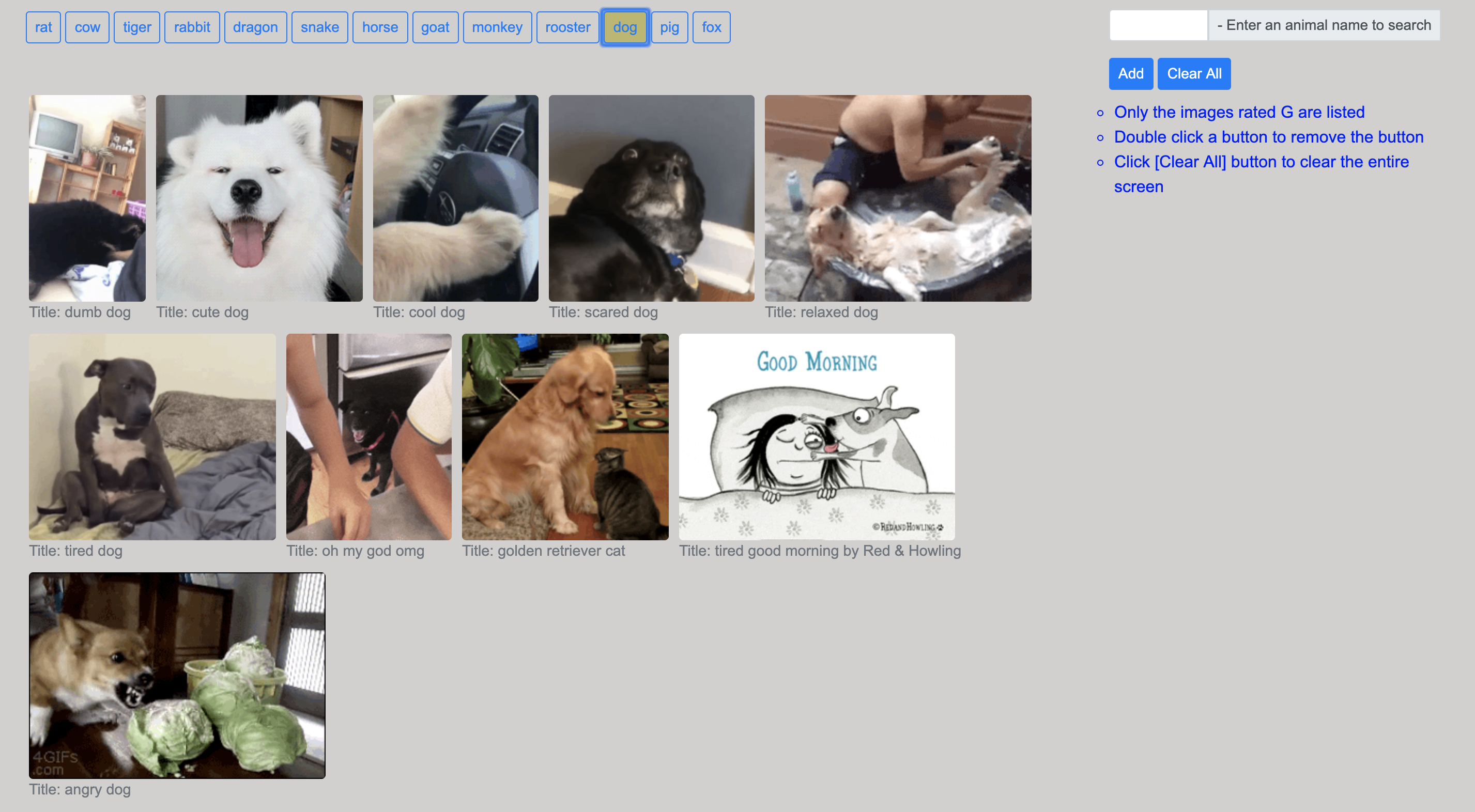The width and height of the screenshot is (1475, 812).
Task: Open the golden retriever cat image
Action: click(565, 436)
